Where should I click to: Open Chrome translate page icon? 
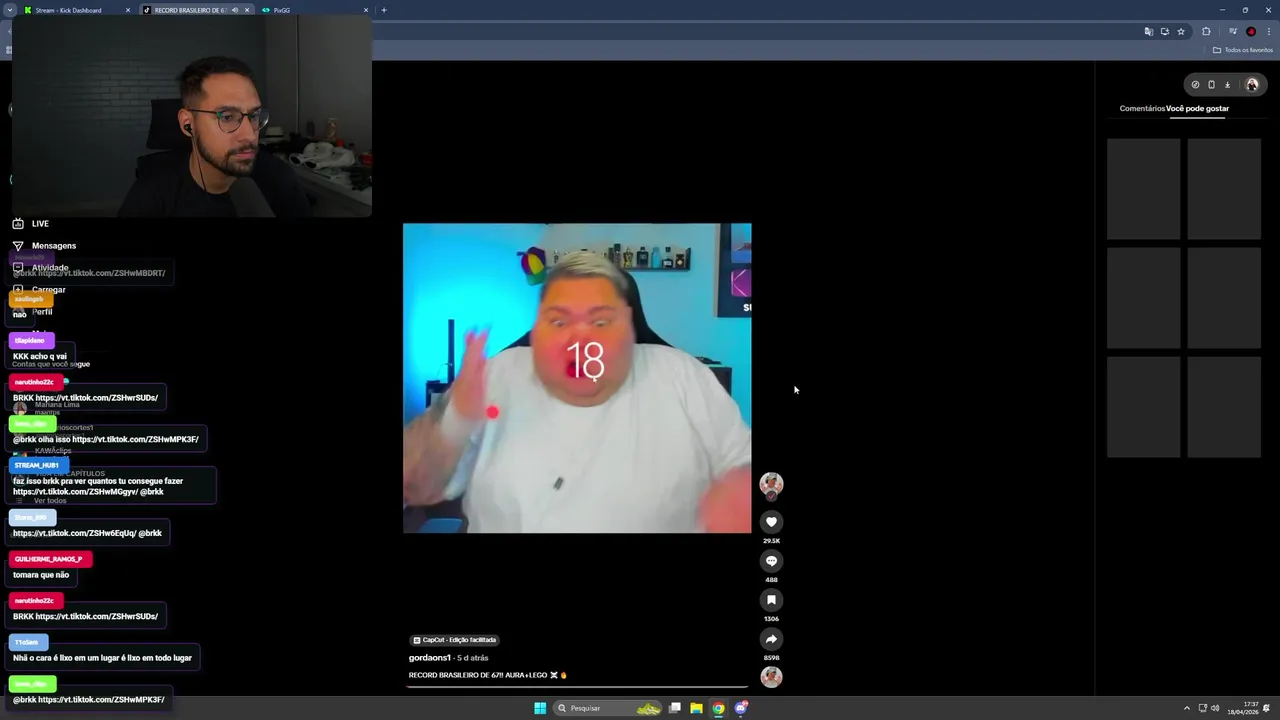[1148, 32]
